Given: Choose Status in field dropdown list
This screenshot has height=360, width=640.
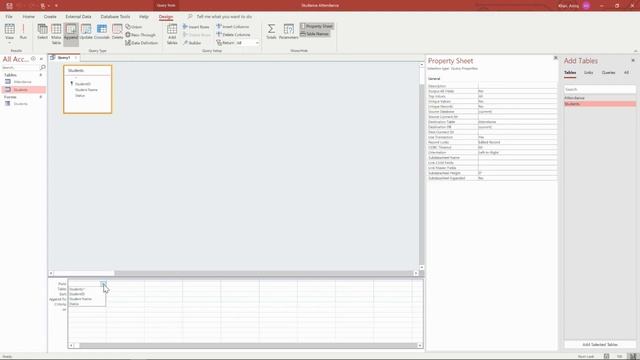Looking at the screenshot, I should click(87, 304).
